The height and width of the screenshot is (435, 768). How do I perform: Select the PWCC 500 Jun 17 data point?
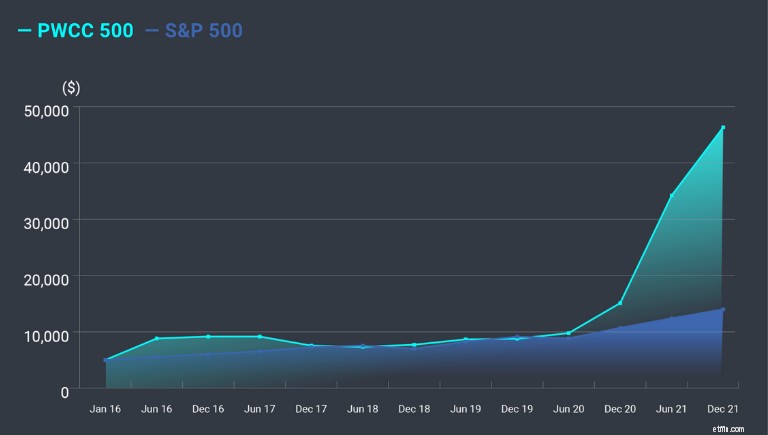tap(260, 337)
